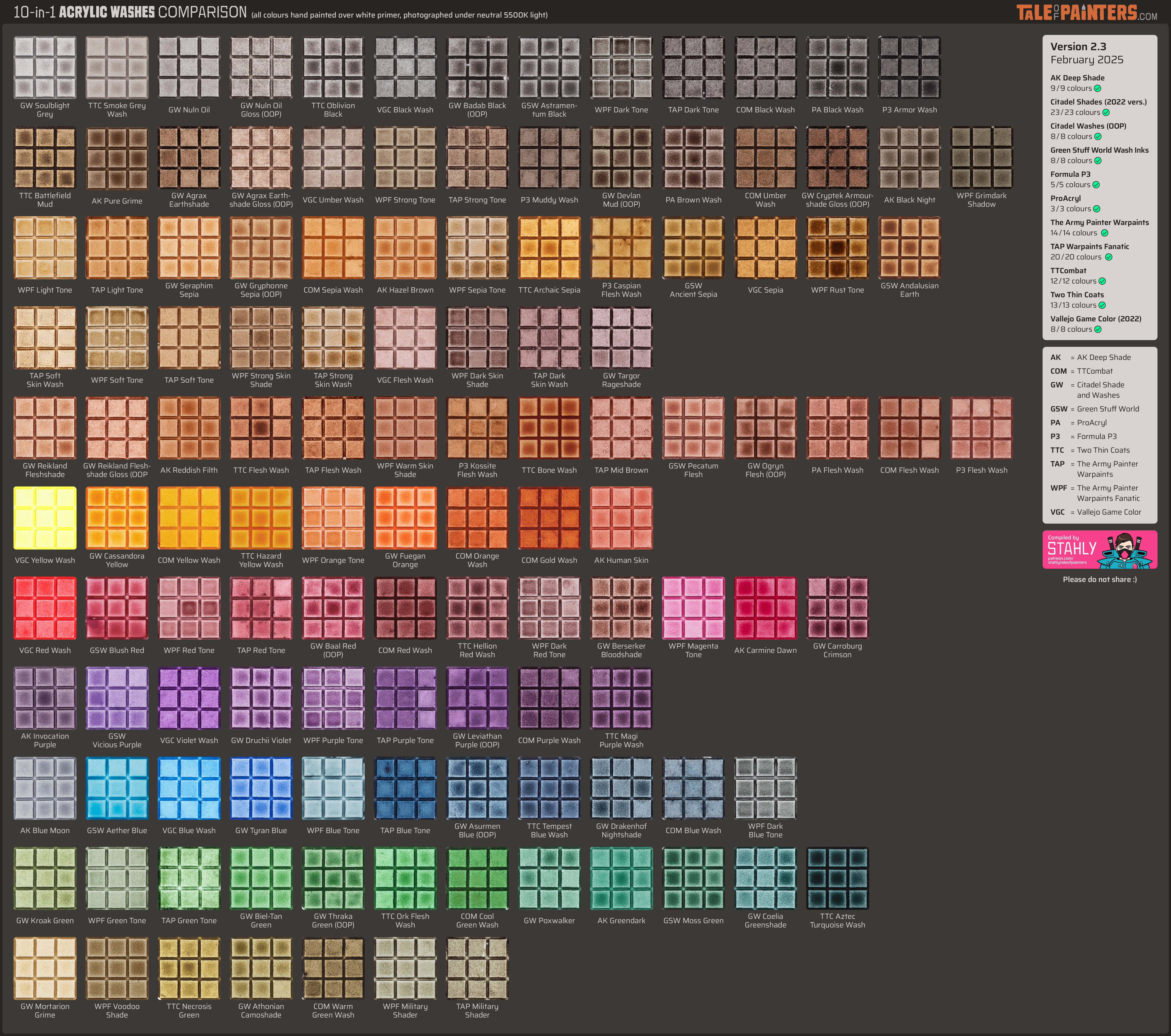This screenshot has width=1171, height=1036.
Task: Click the GW Reikland Fleshshade label
Action: (x=45, y=470)
